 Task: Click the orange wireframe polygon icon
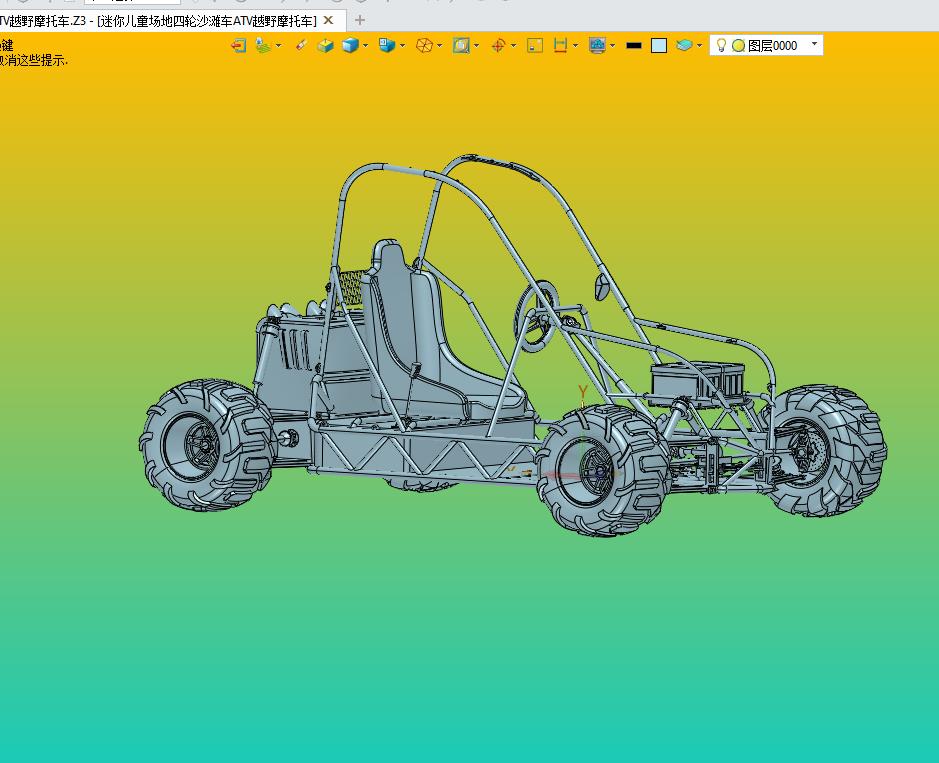coord(424,46)
